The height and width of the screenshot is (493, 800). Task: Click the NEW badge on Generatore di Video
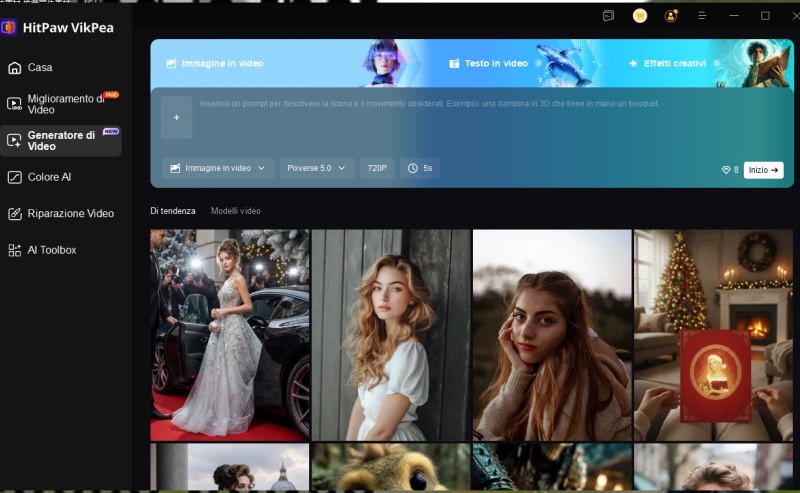pyautogui.click(x=111, y=131)
